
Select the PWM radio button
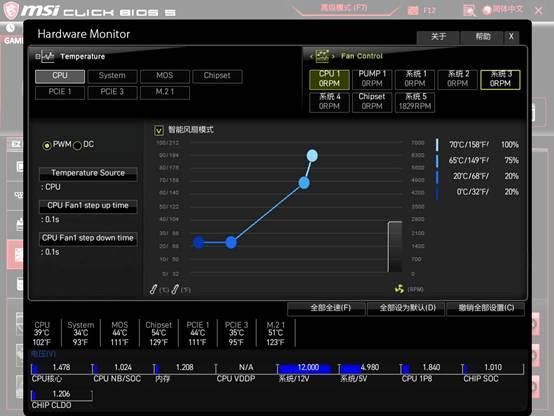[x=47, y=145]
